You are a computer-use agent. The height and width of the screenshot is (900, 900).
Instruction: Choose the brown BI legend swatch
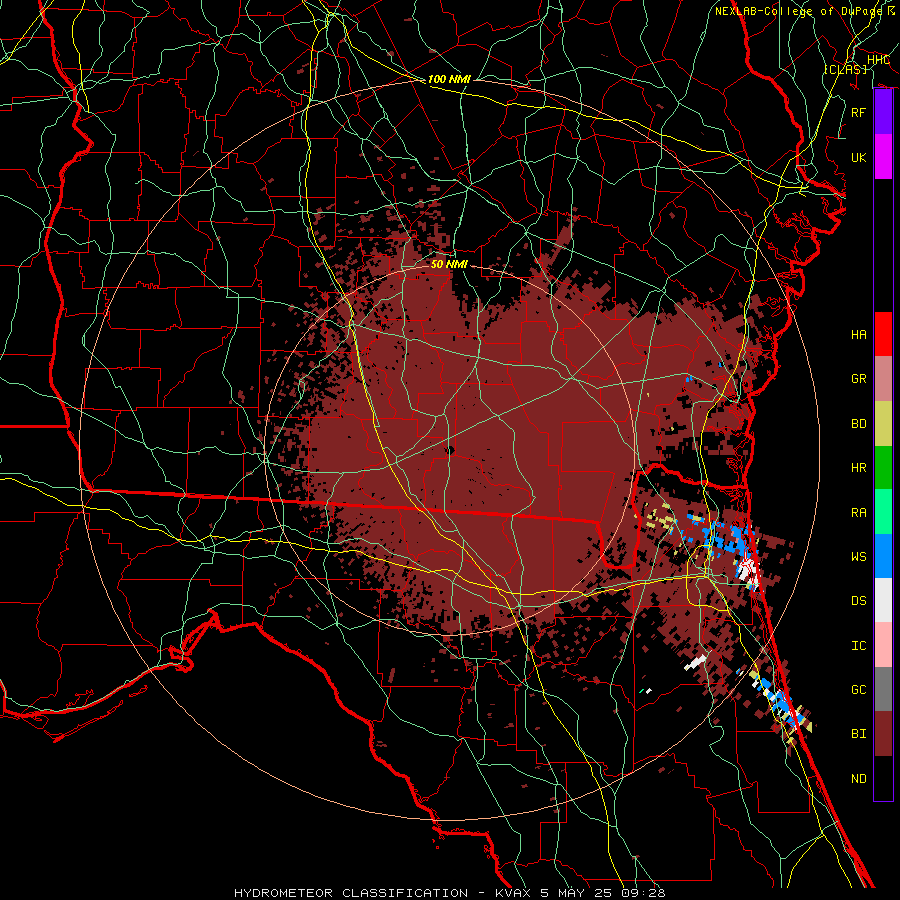pyautogui.click(x=883, y=734)
